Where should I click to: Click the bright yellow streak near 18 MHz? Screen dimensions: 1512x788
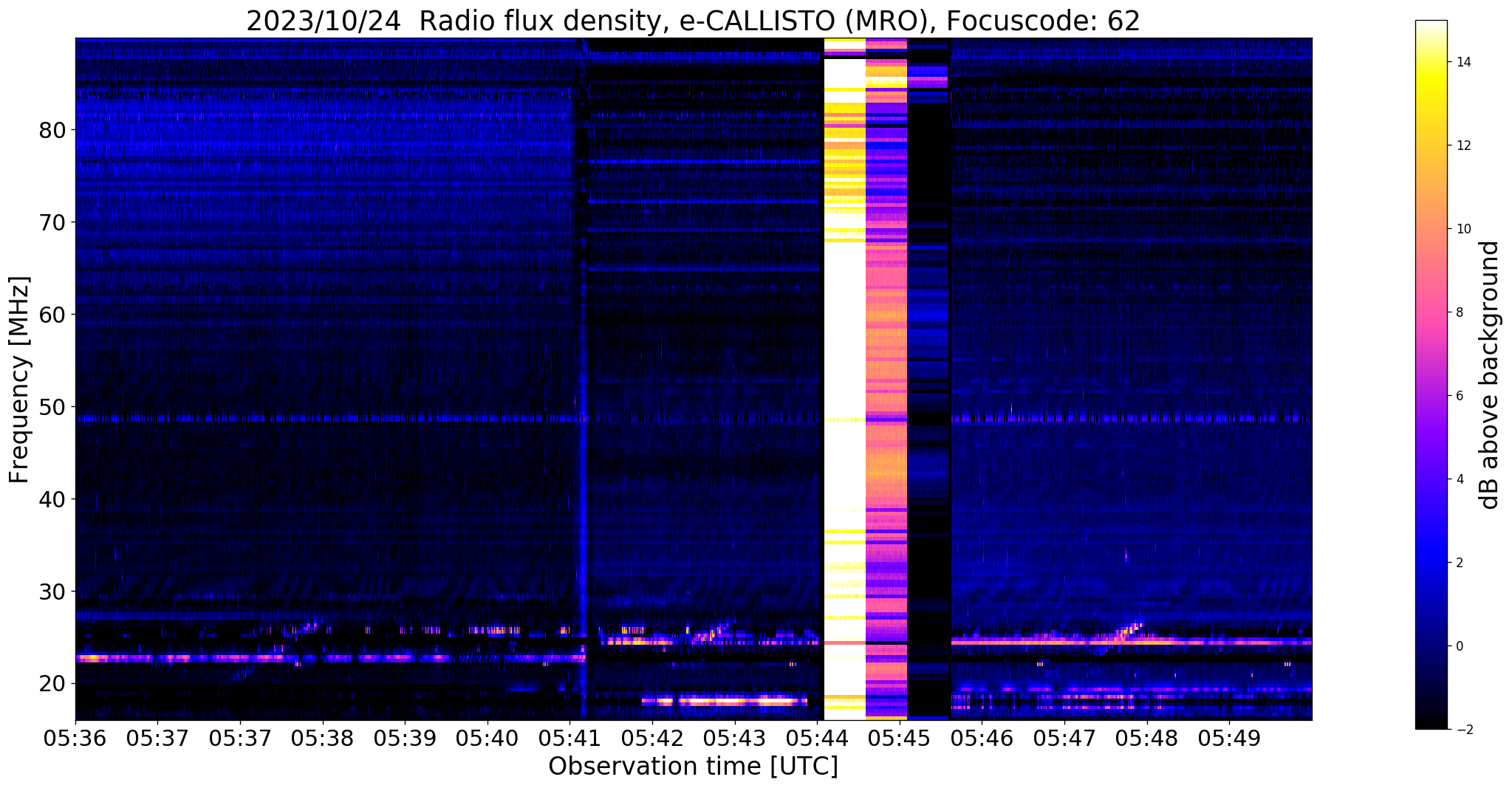point(725,701)
